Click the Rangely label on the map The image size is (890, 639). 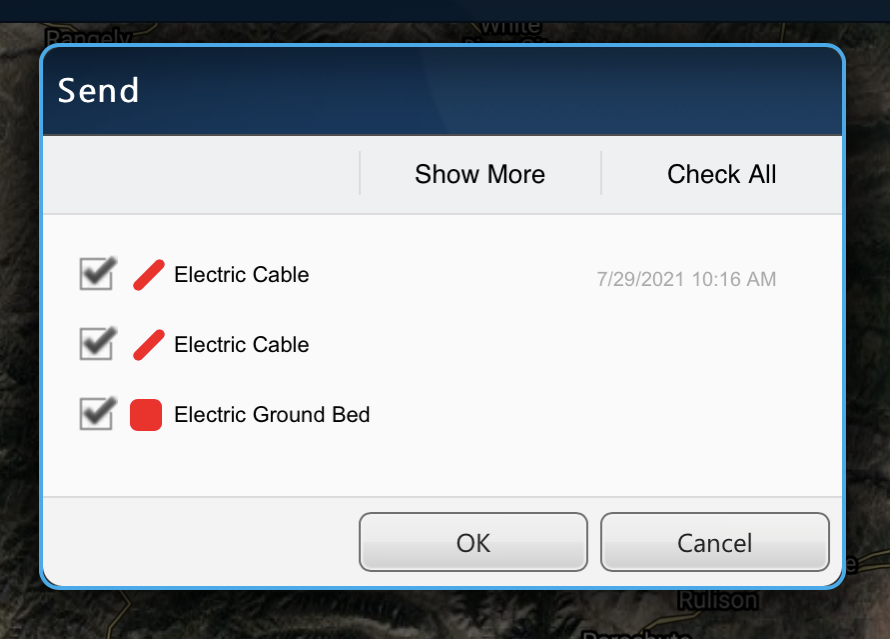(x=88, y=38)
